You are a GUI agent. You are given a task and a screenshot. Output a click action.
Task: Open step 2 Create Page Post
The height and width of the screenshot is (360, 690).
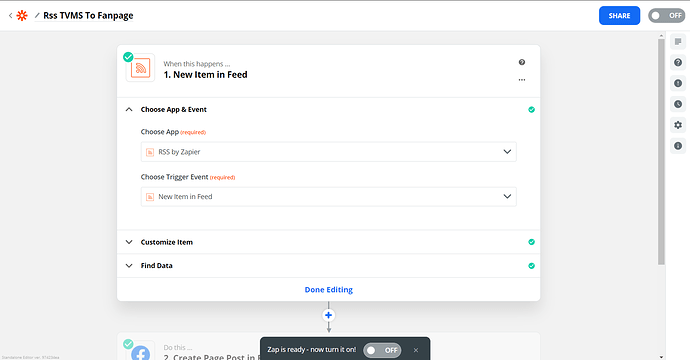[211, 357]
